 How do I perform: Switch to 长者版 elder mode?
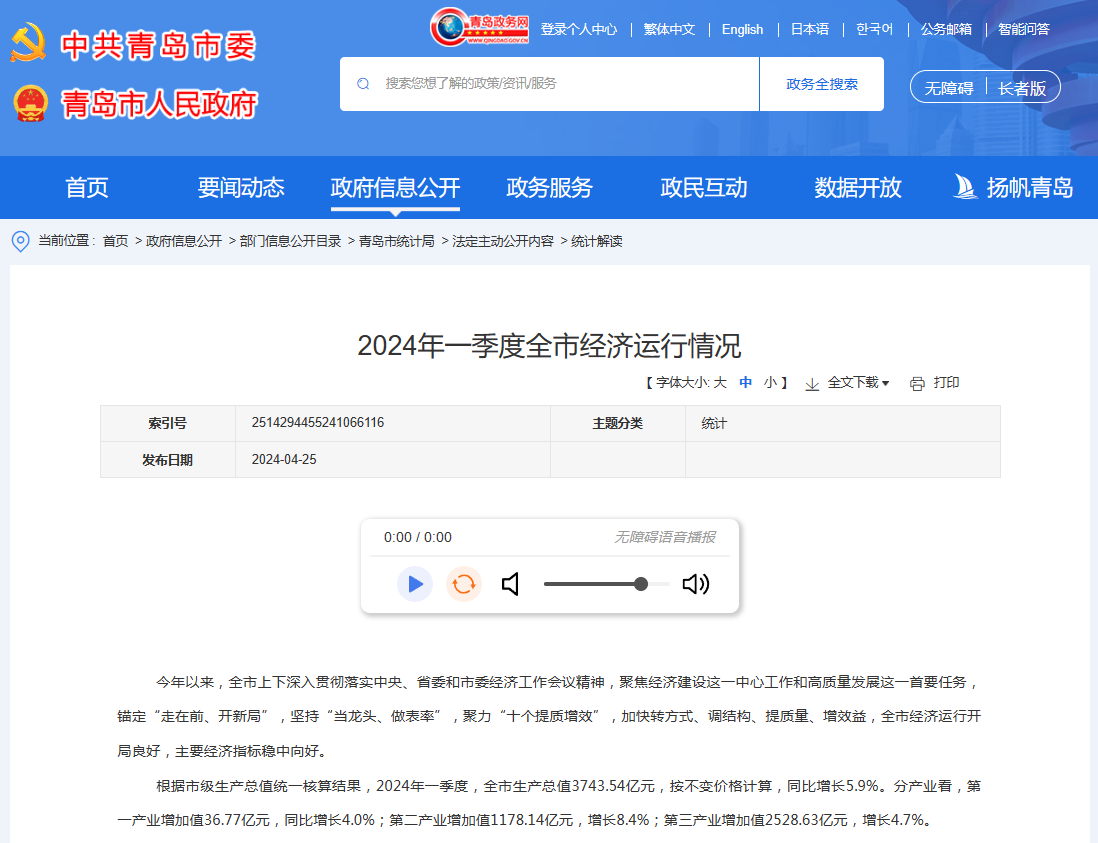point(1022,88)
